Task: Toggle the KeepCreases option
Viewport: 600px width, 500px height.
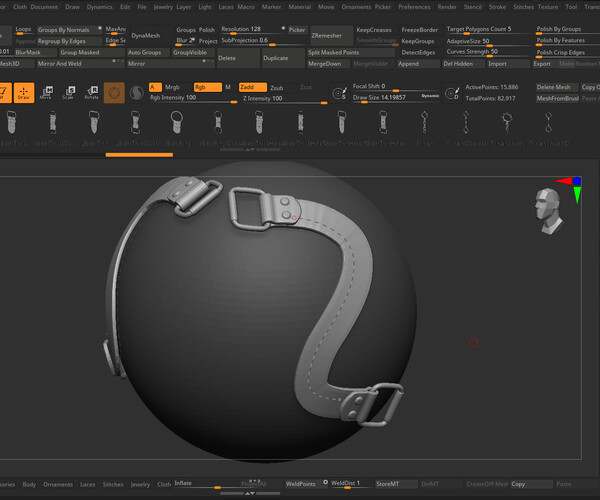Action: coord(374,30)
